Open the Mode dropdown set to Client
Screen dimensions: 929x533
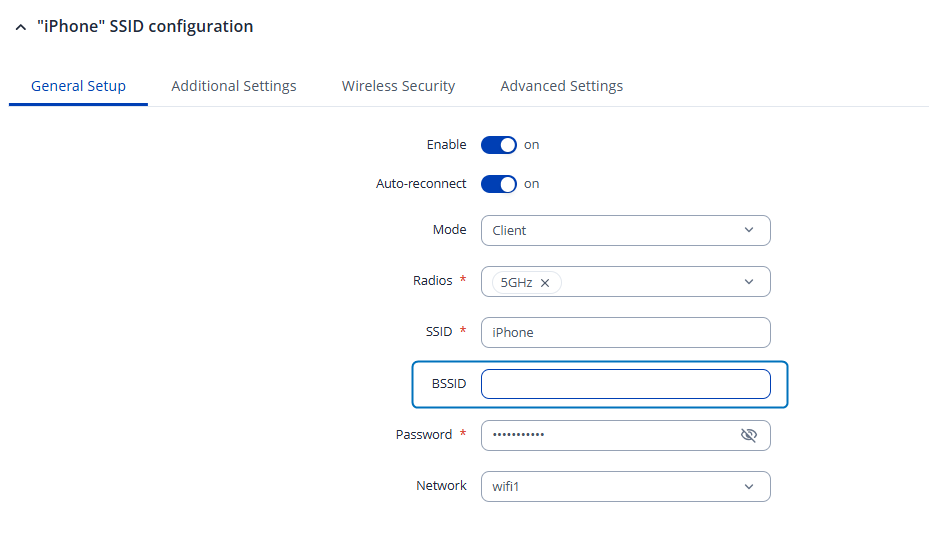(x=625, y=230)
